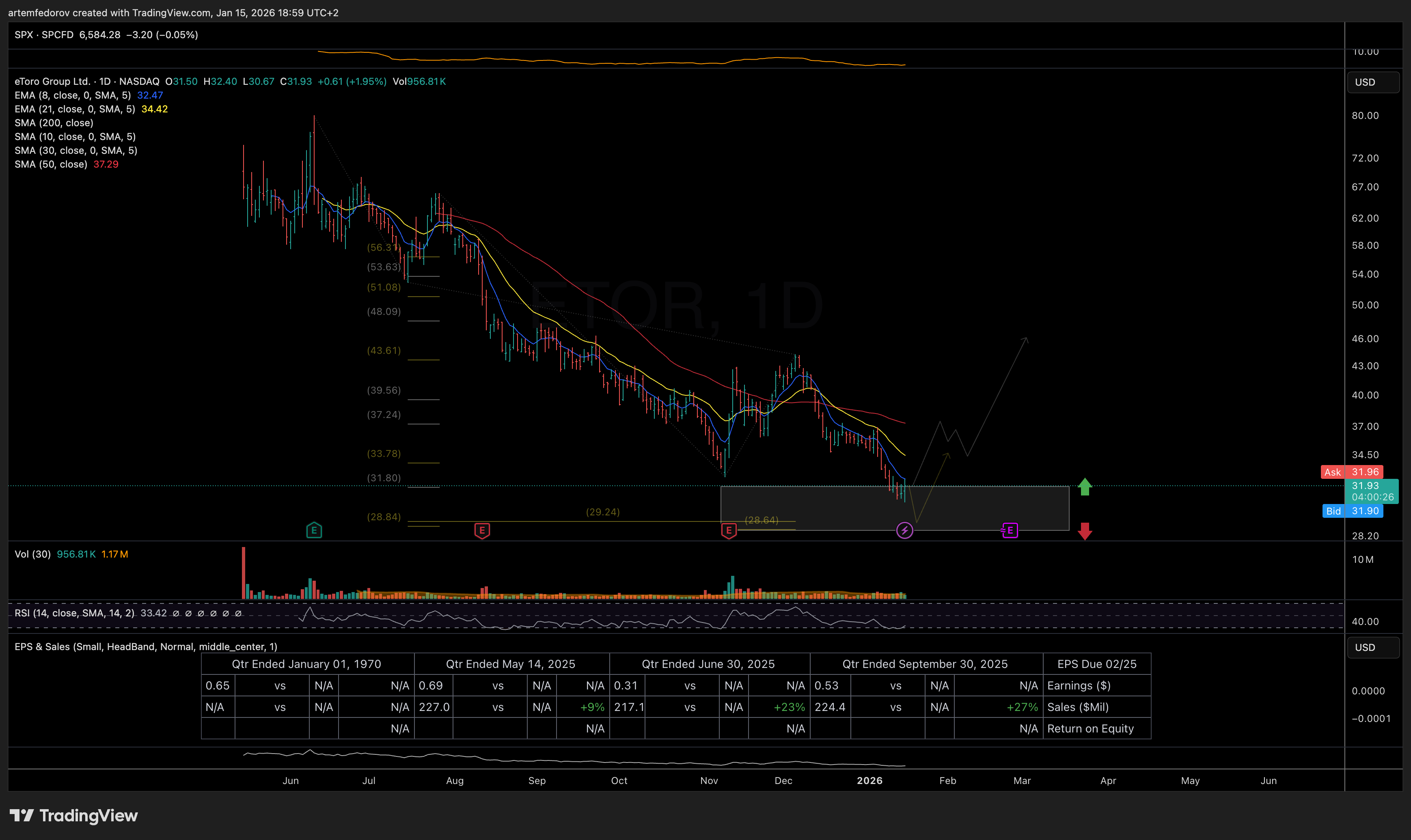Click the EMA 8 value 32.47
The image size is (1411, 840).
point(150,95)
